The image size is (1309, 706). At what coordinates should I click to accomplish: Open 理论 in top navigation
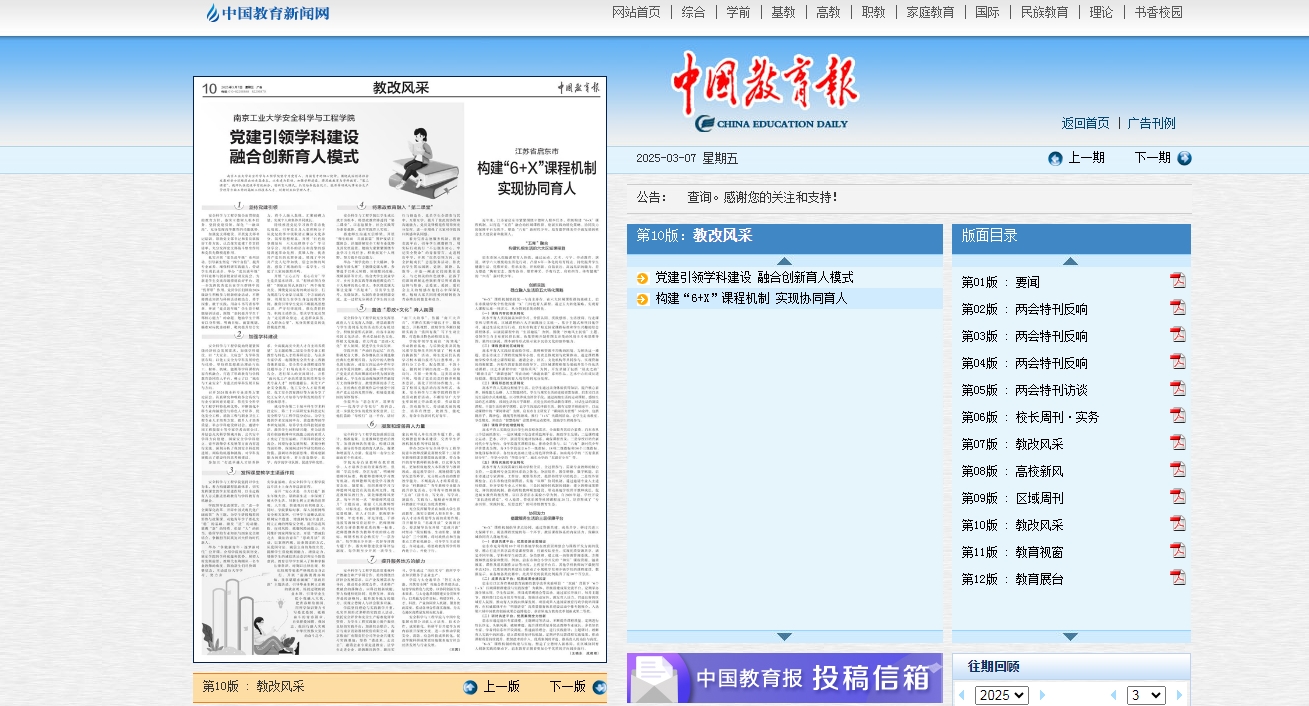[x=1101, y=12]
